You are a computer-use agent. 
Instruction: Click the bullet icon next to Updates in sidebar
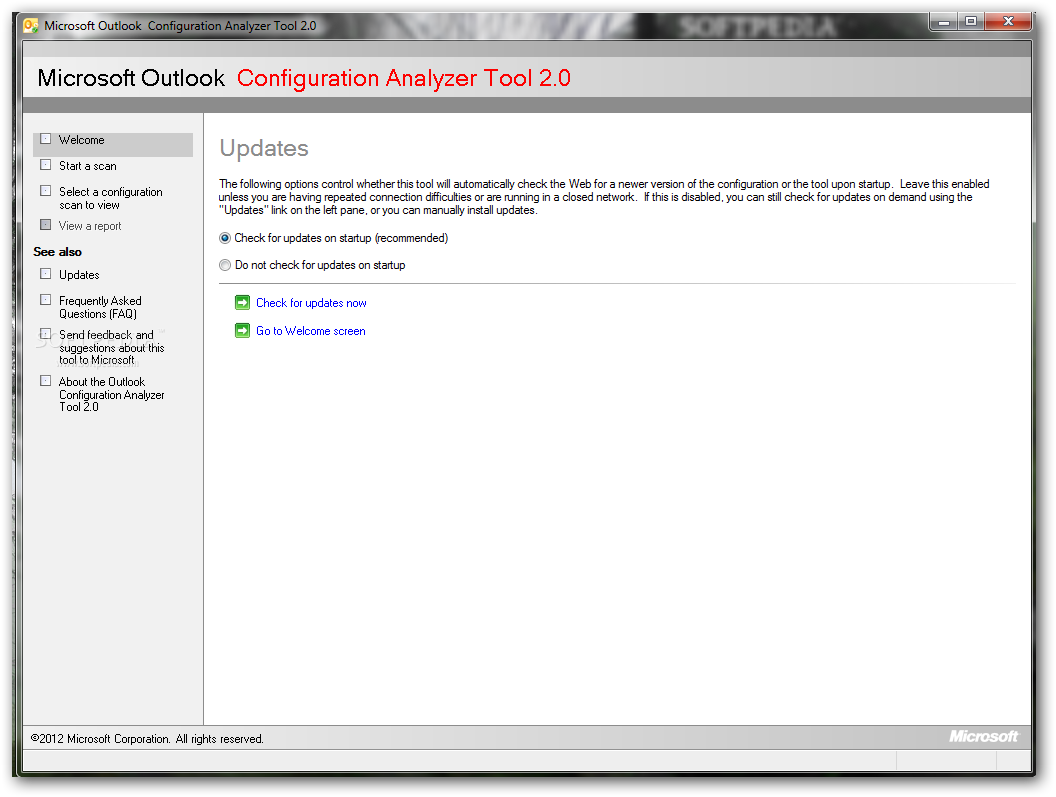(46, 274)
